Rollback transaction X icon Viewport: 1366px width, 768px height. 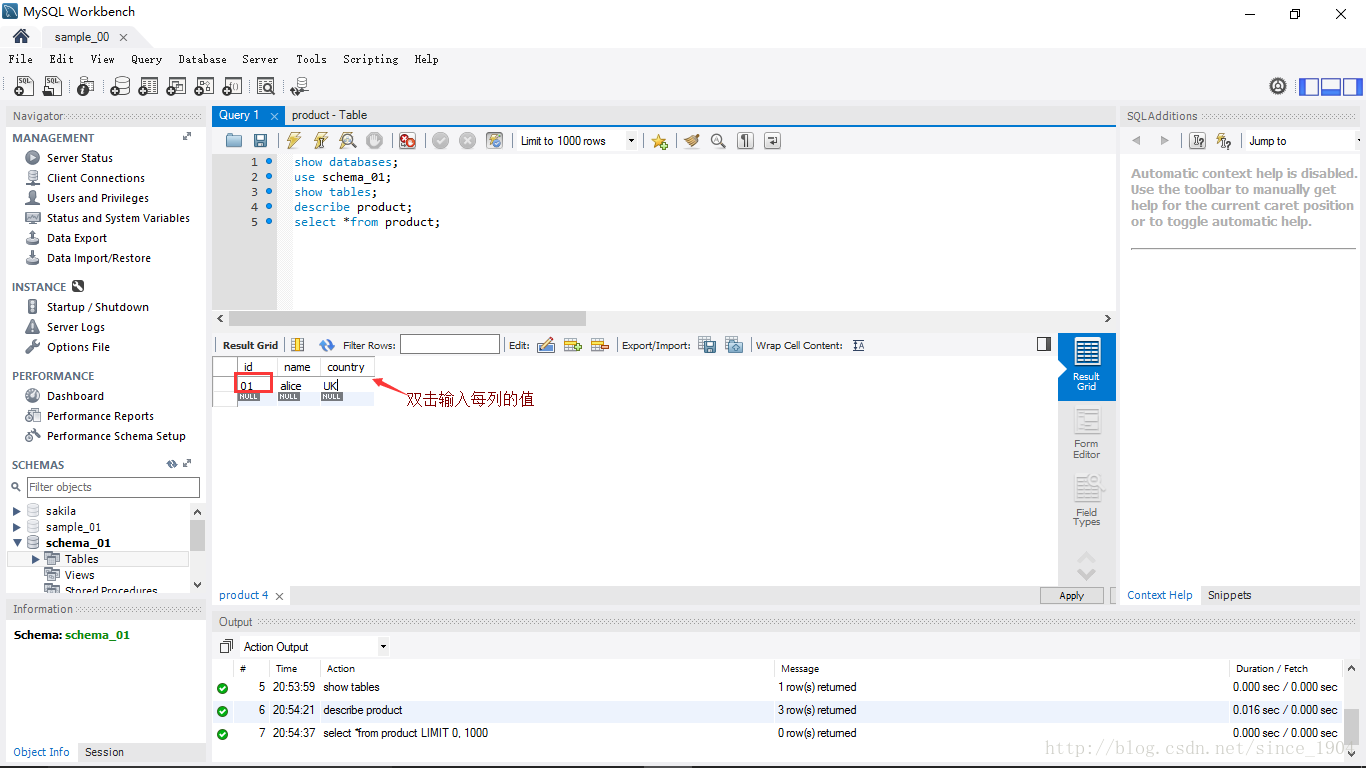[467, 141]
